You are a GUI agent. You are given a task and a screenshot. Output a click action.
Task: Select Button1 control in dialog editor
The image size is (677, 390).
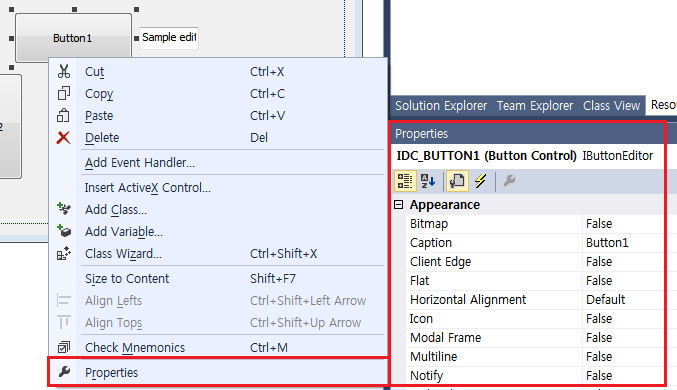click(73, 38)
